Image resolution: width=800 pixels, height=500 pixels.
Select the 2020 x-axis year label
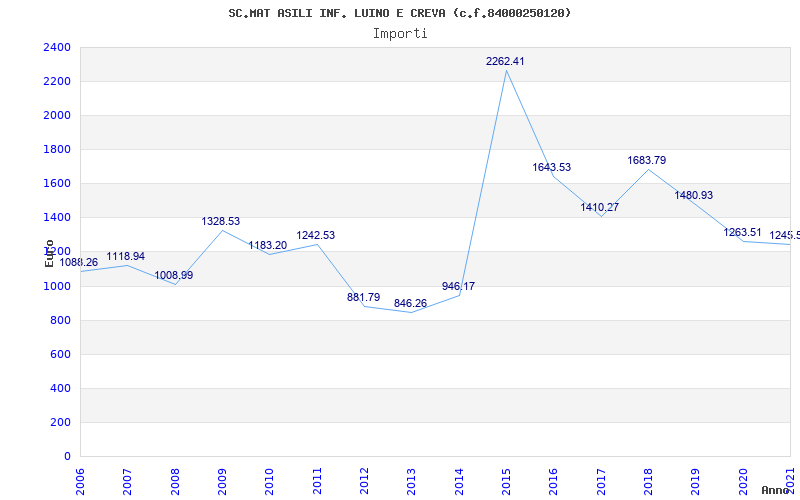pyautogui.click(x=743, y=481)
